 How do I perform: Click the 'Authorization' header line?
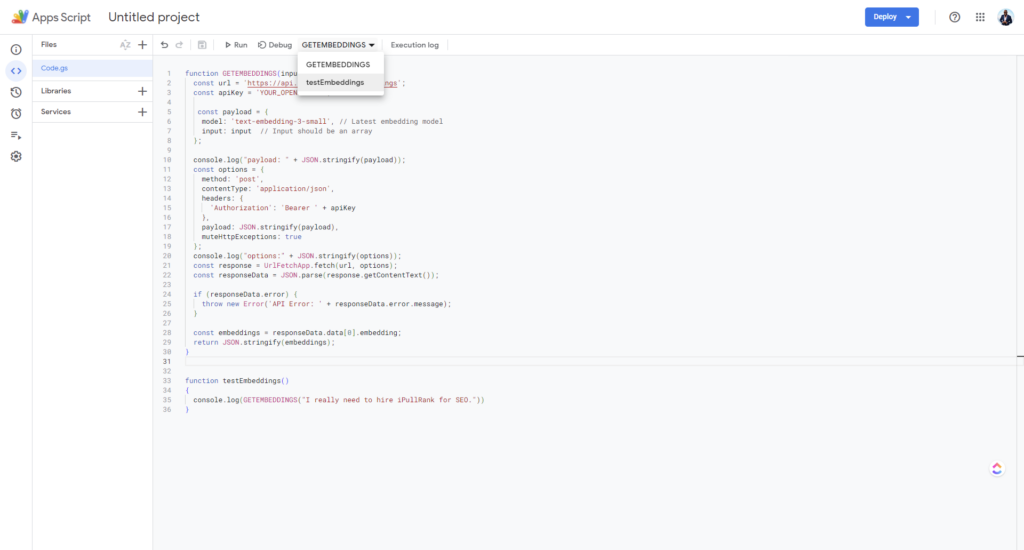pyautogui.click(x=283, y=208)
